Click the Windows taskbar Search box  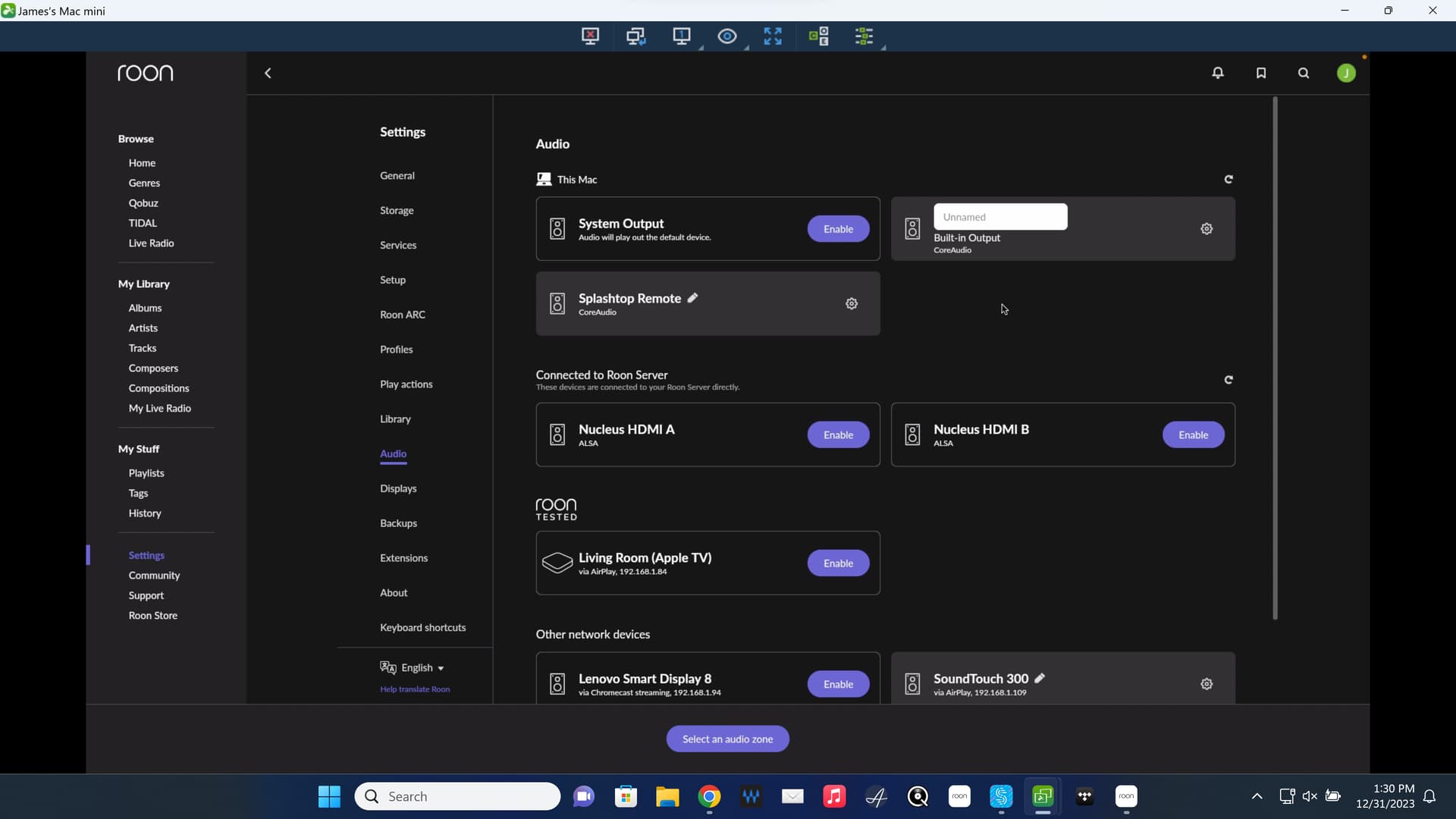pyautogui.click(x=457, y=796)
